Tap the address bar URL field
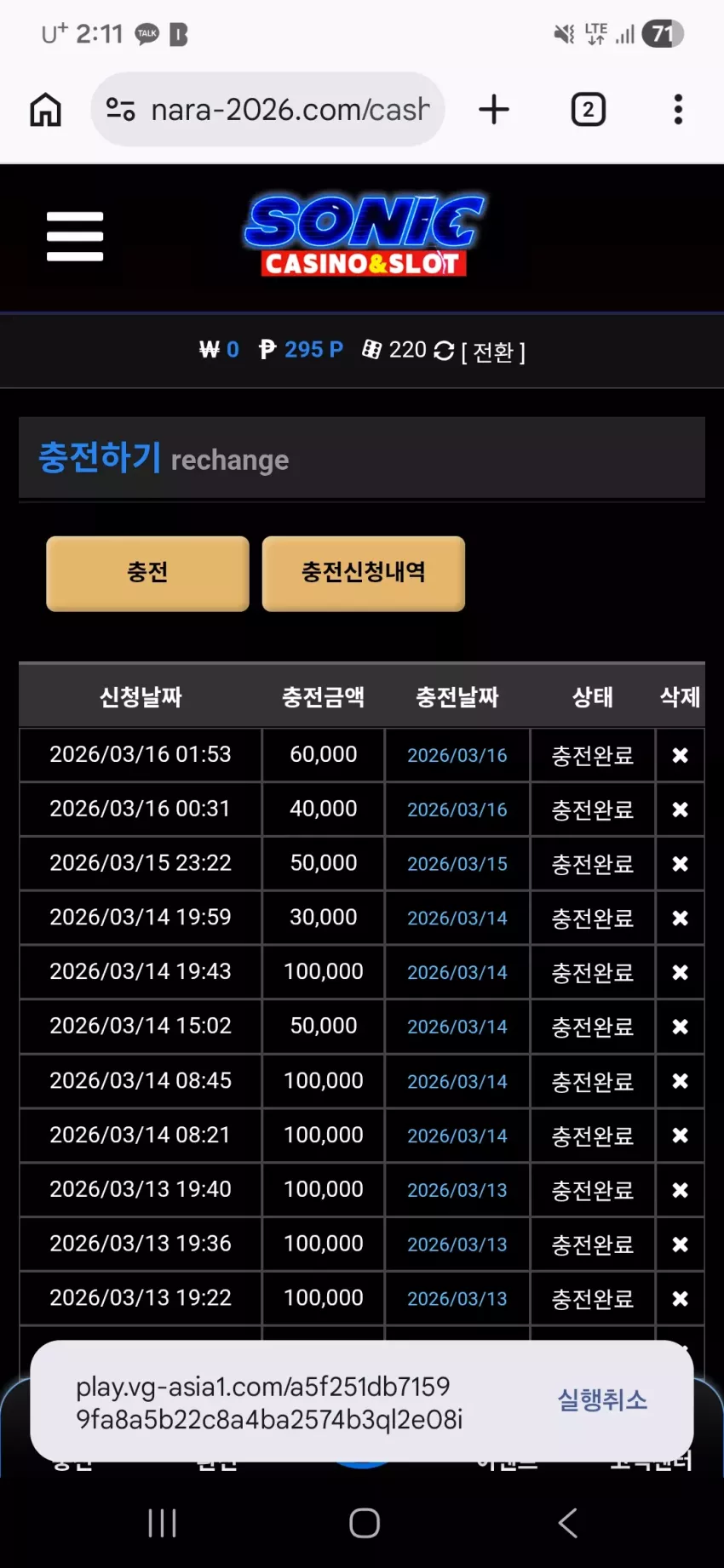 (290, 110)
